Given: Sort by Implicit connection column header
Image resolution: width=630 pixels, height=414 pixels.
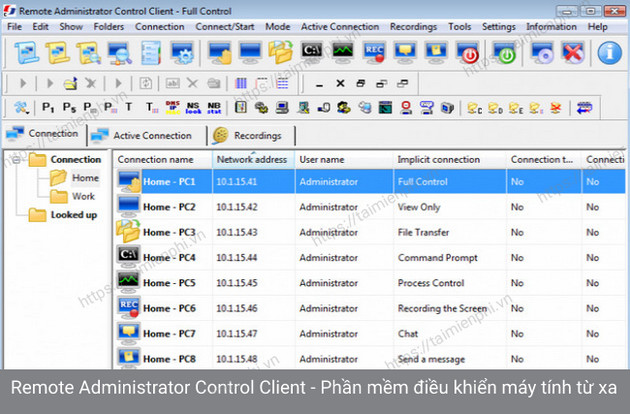Looking at the screenshot, I should (450, 160).
